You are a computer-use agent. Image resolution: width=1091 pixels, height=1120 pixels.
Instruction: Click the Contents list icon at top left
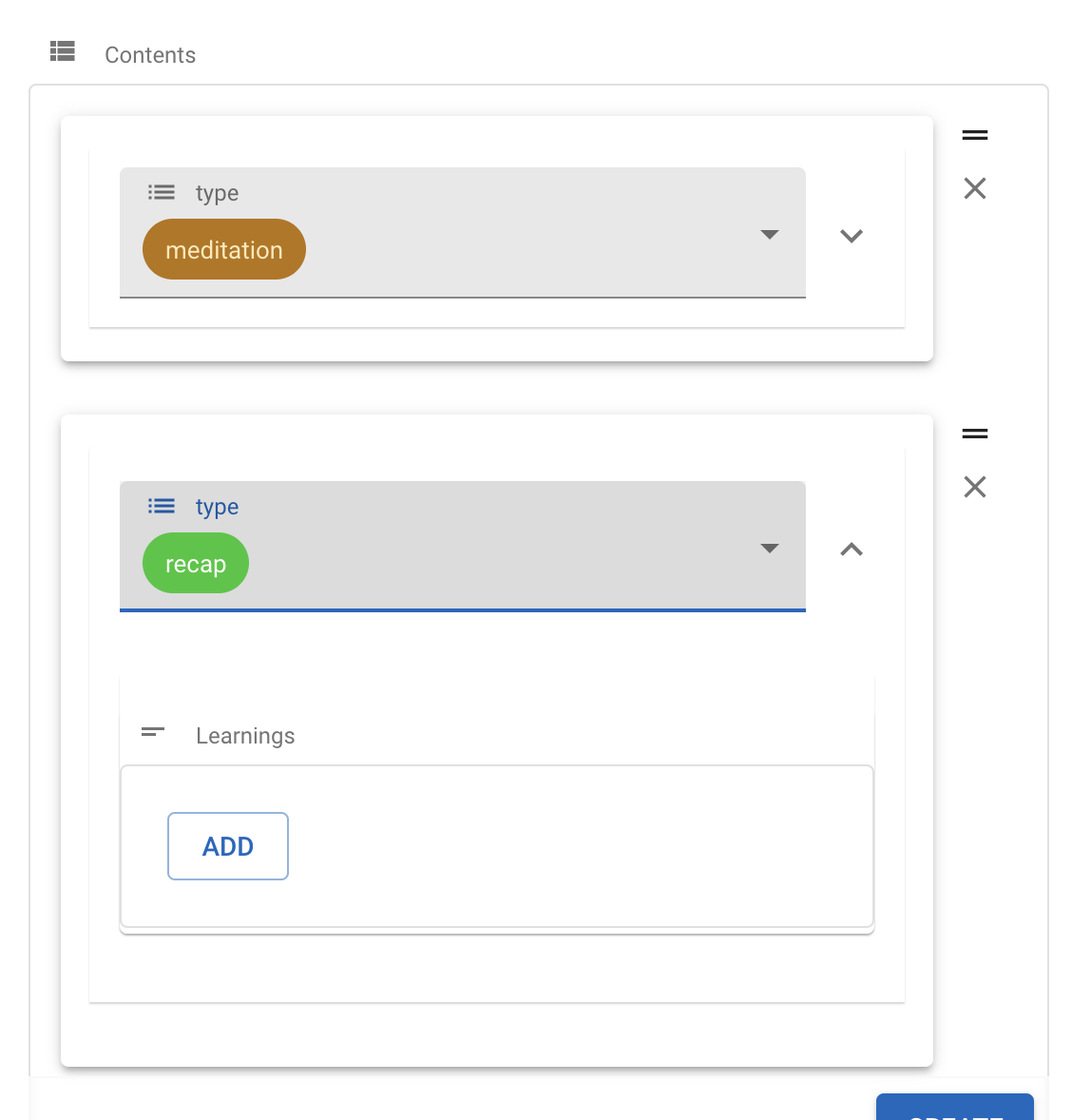(62, 52)
